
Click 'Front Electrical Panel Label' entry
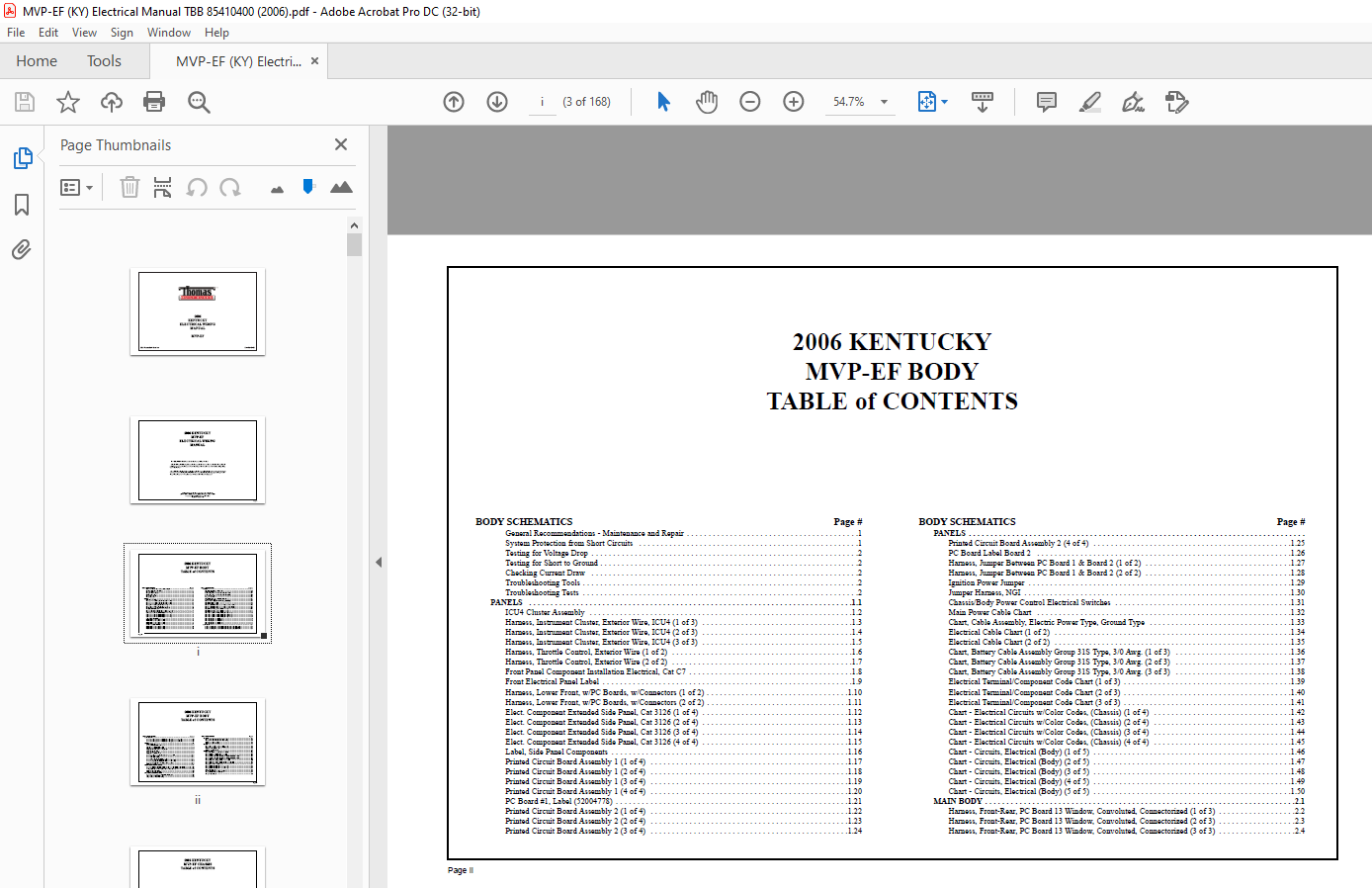coord(552,681)
